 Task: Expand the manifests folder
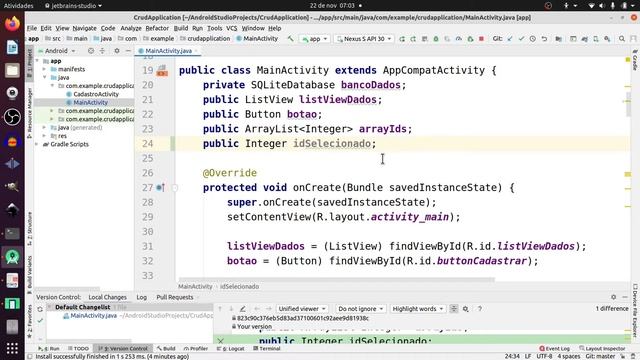pos(44,69)
